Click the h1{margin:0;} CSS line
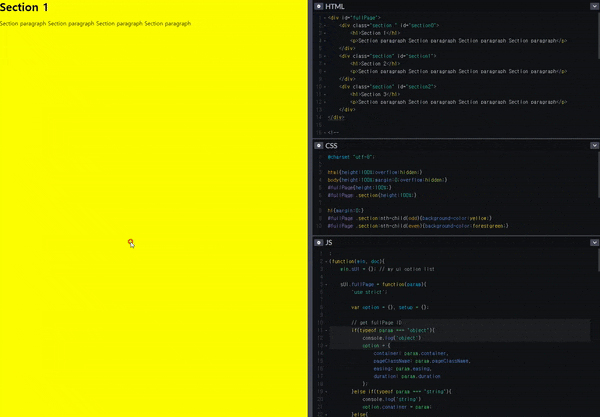This screenshot has width=600, height=417. tap(346, 210)
